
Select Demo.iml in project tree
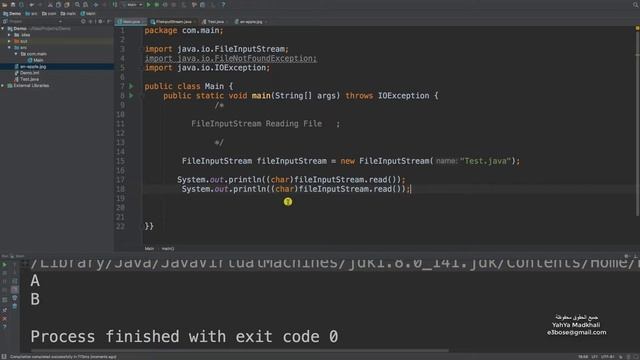click(27, 73)
